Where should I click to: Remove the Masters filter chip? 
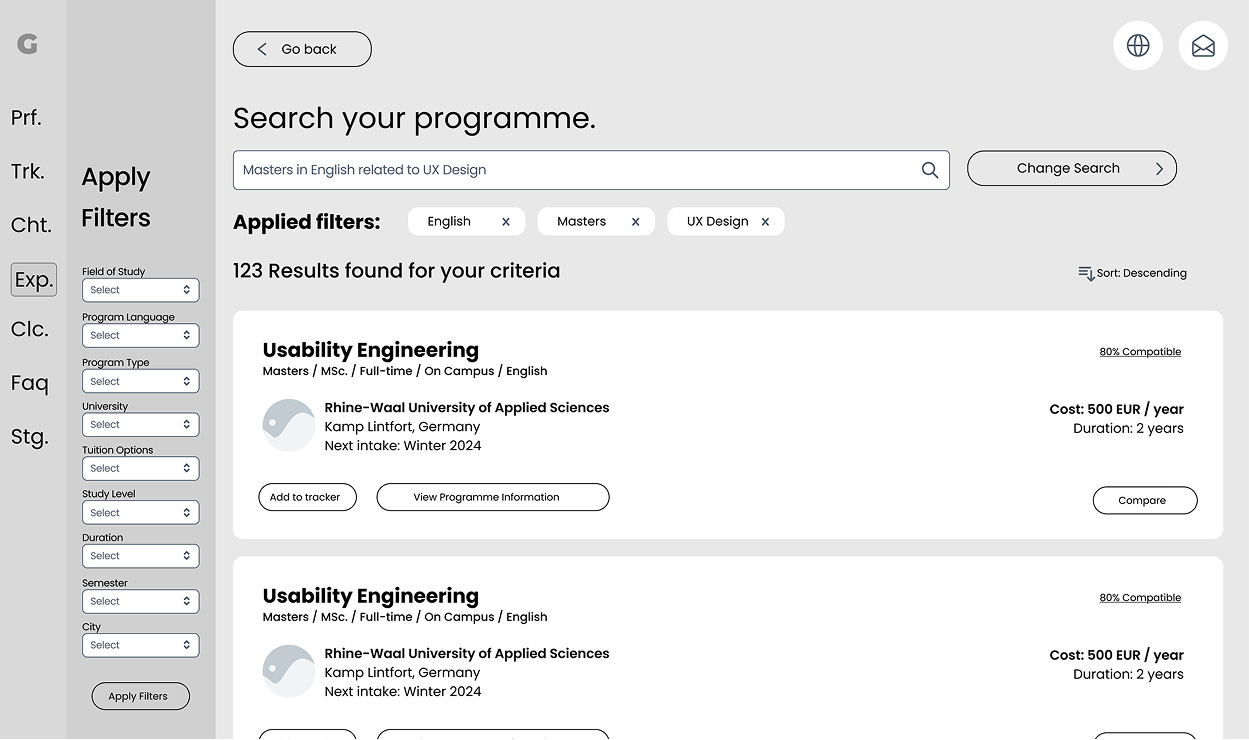coord(635,222)
